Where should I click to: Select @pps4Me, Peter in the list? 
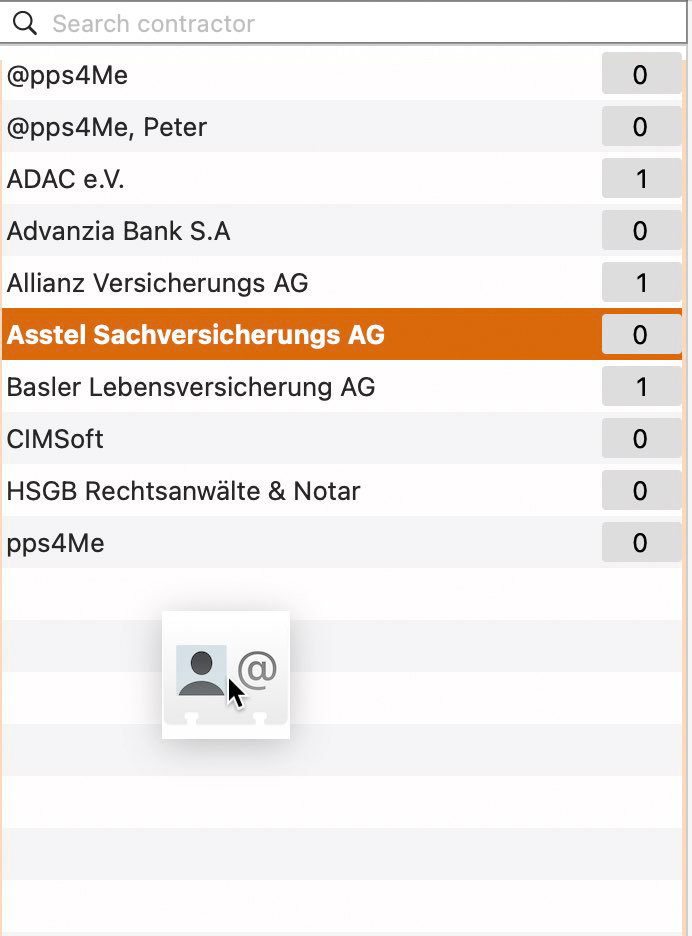pyautogui.click(x=342, y=127)
